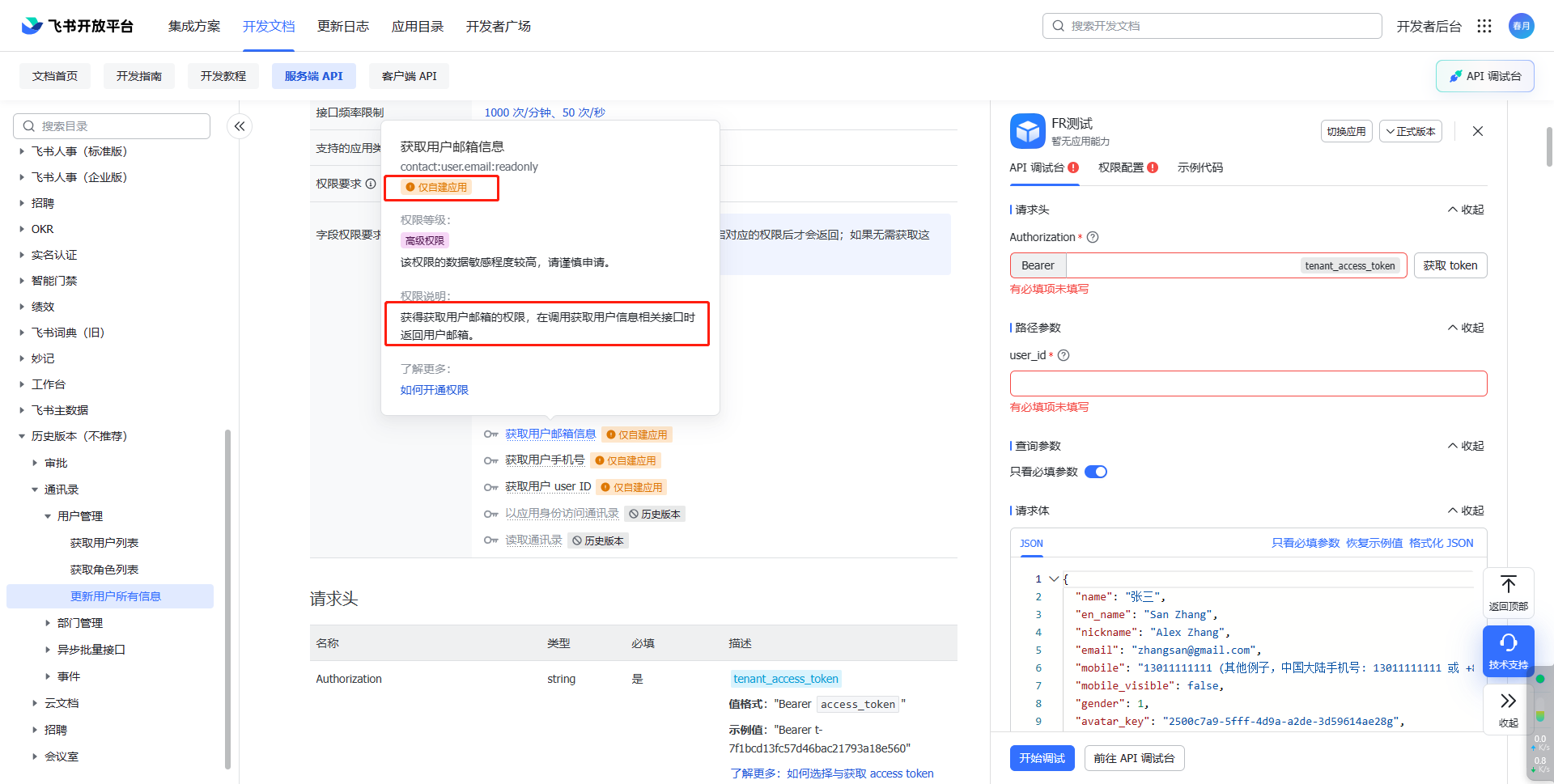The image size is (1554, 784).
Task: Click the 只看必填参数 link above JSON editor
Action: pos(1306,543)
